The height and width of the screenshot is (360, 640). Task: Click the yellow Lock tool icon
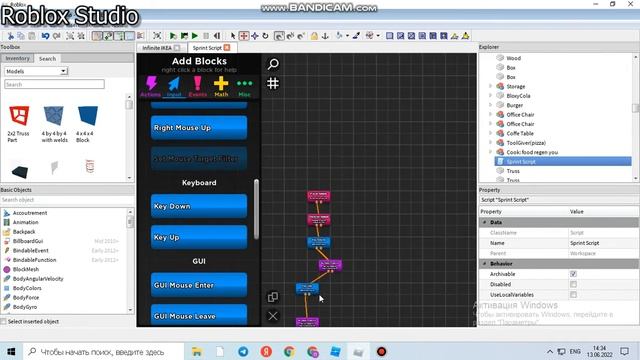tap(314, 36)
